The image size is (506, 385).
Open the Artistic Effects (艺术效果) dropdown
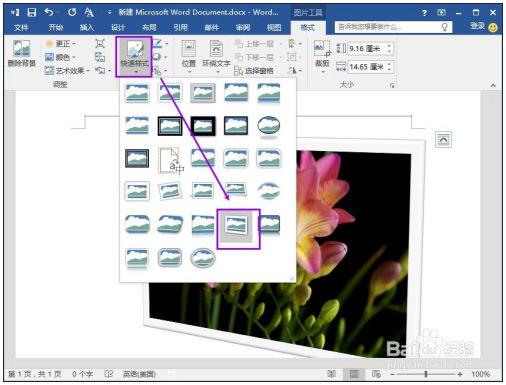(67, 71)
